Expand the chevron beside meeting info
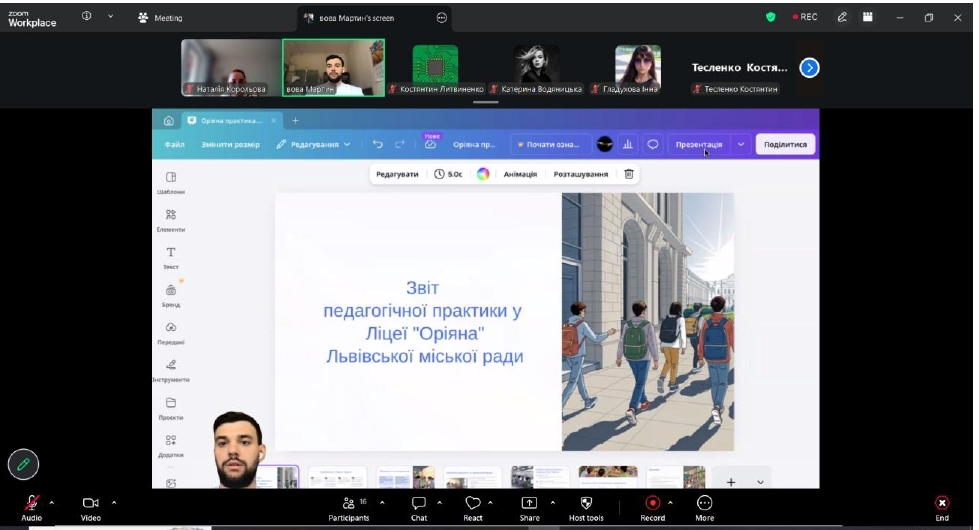979x530 pixels. point(111,17)
